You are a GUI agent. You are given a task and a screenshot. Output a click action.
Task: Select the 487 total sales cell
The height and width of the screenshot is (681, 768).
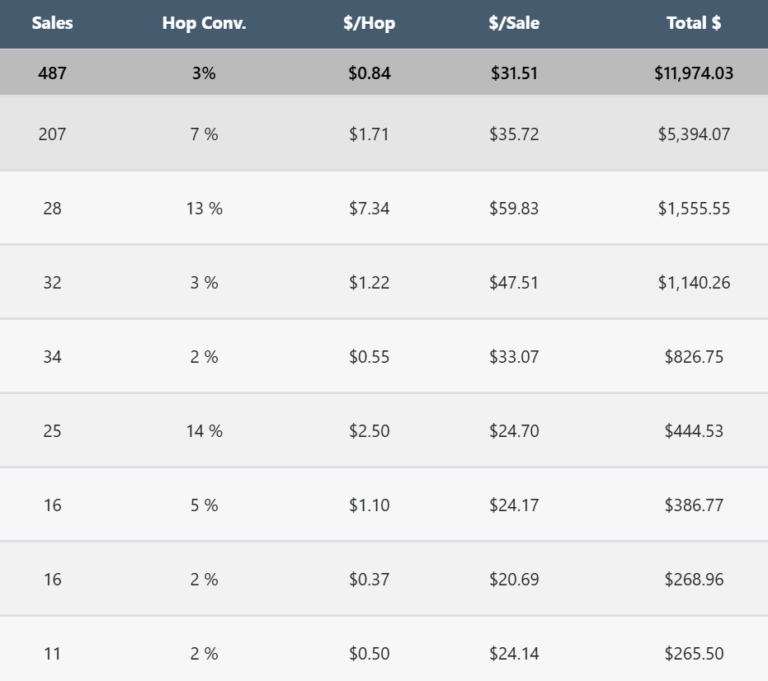52,72
